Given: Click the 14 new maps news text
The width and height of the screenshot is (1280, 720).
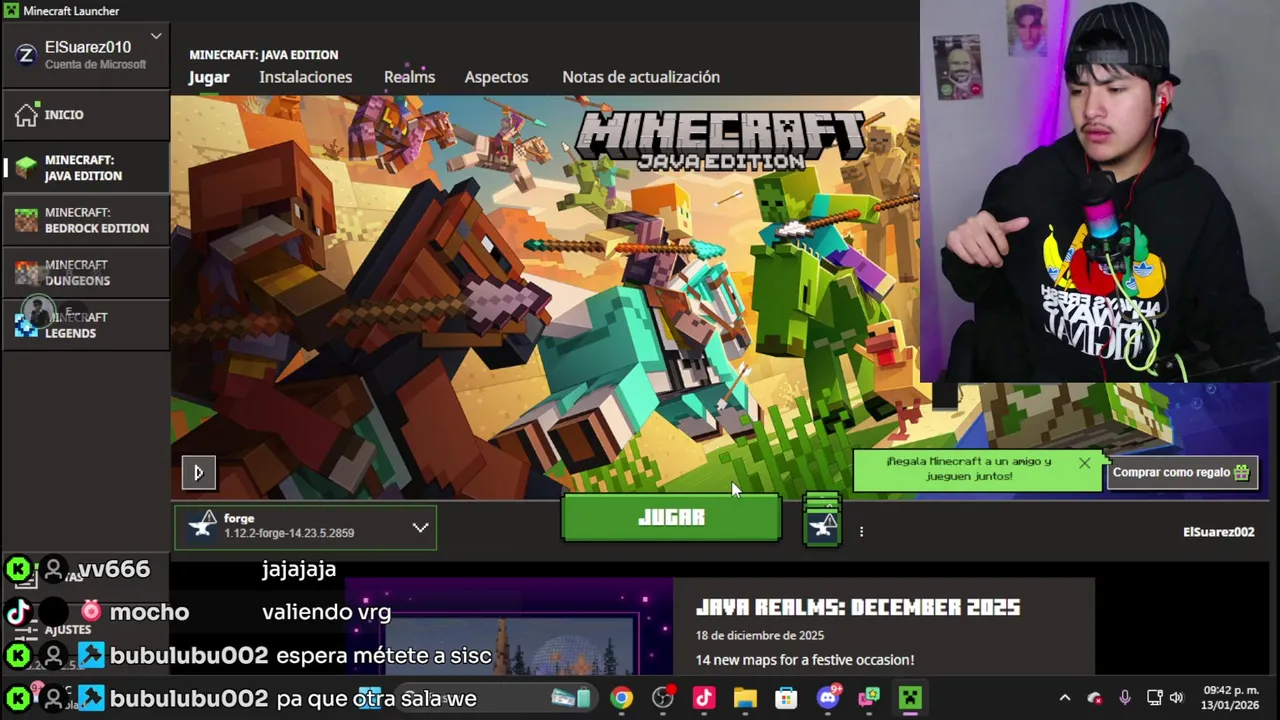Looking at the screenshot, I should point(805,660).
